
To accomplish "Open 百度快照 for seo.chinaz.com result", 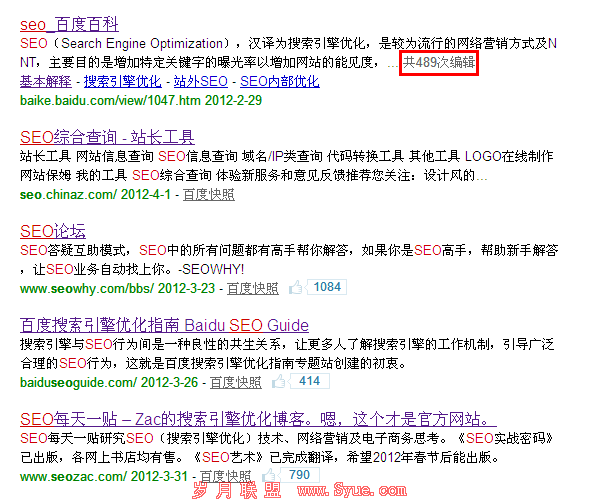I will 209,195.
